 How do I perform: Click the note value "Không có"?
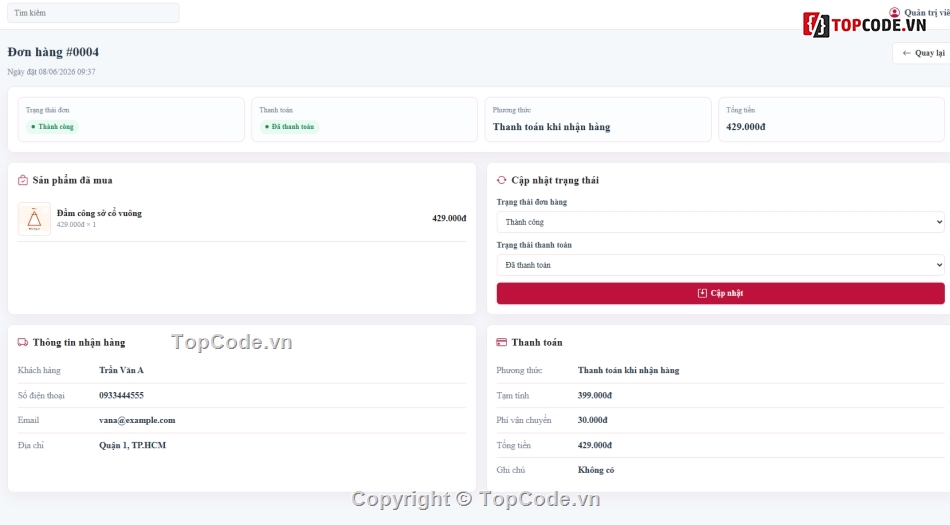tap(596, 470)
